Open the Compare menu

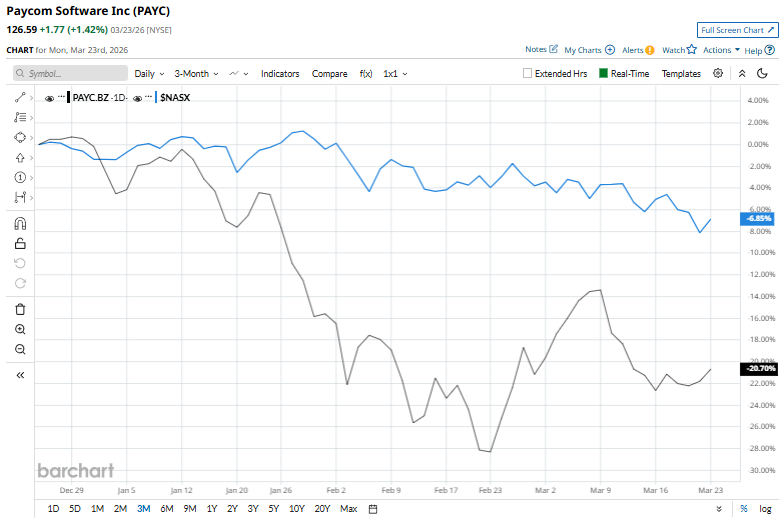tap(329, 74)
